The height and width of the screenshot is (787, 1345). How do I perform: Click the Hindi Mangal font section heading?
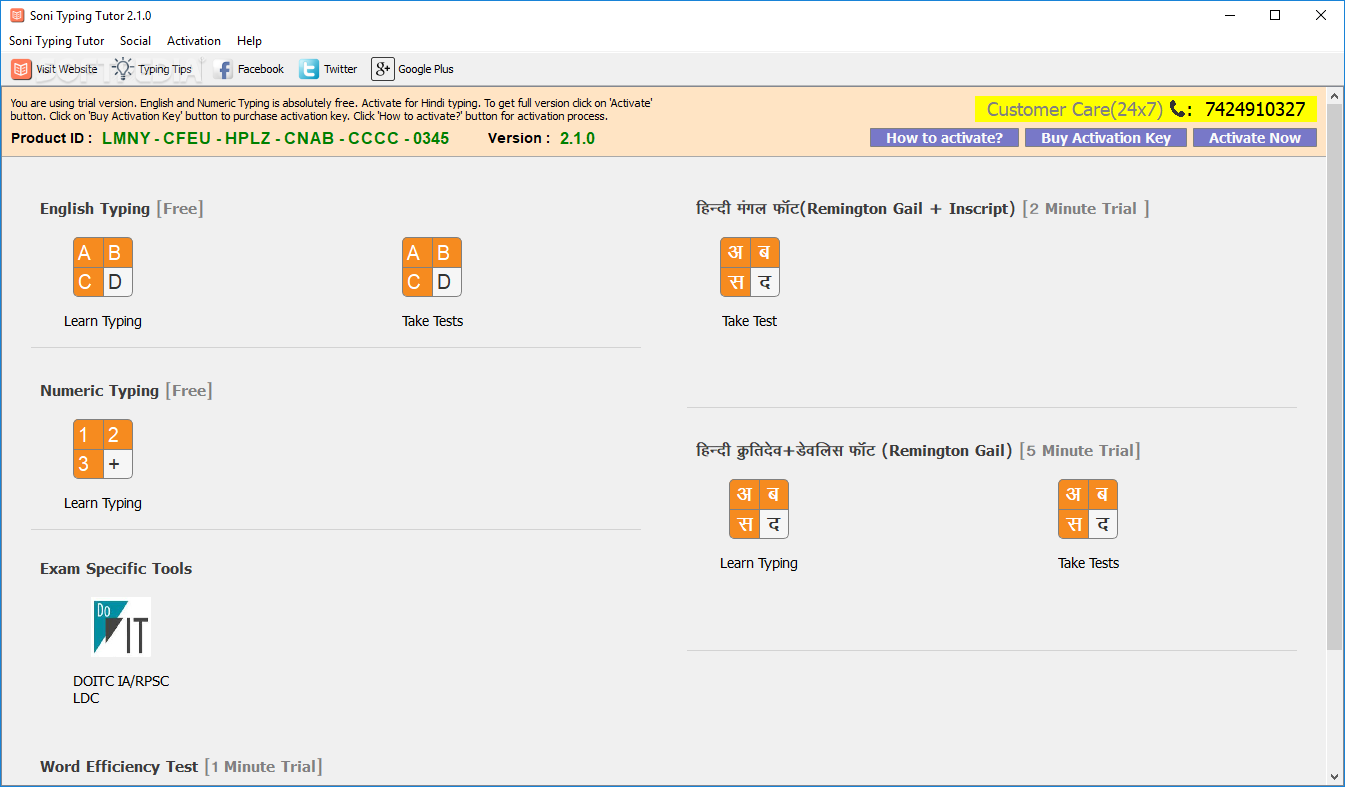tap(923, 208)
